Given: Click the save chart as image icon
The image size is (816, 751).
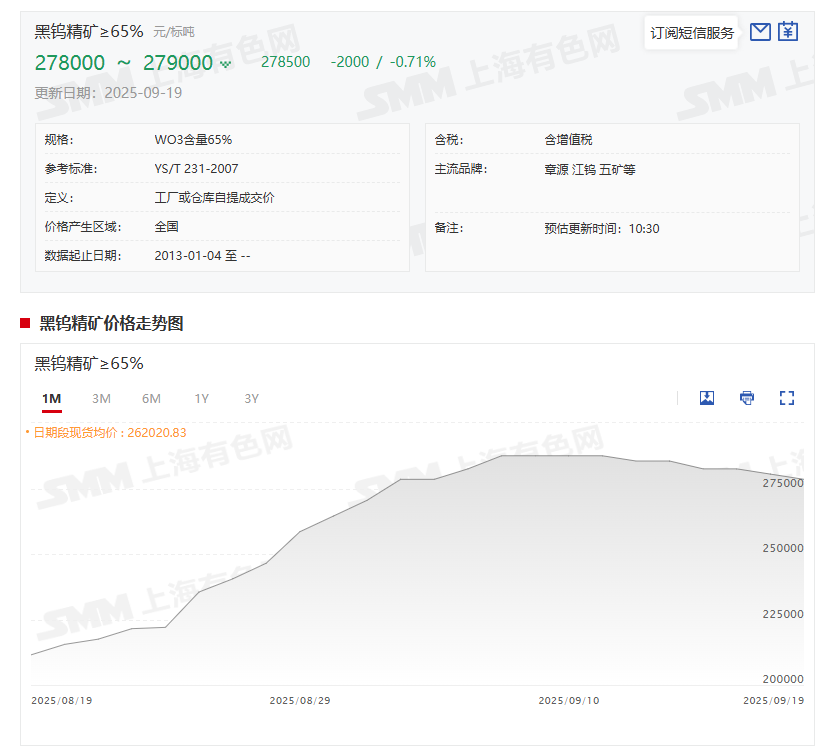Looking at the screenshot, I should pos(707,398).
